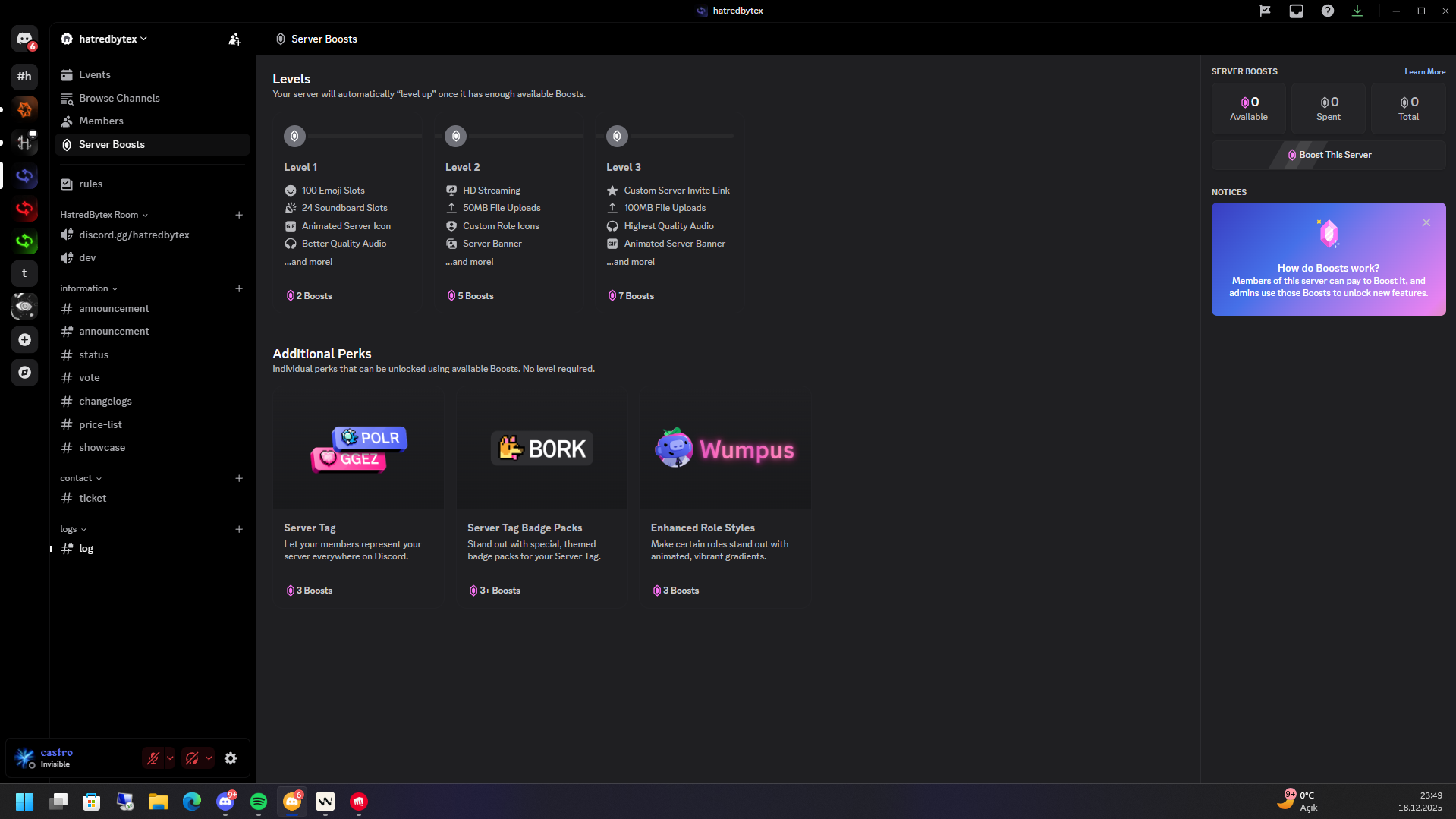Open Events in the sidebar
The height and width of the screenshot is (819, 1456).
coord(153,75)
